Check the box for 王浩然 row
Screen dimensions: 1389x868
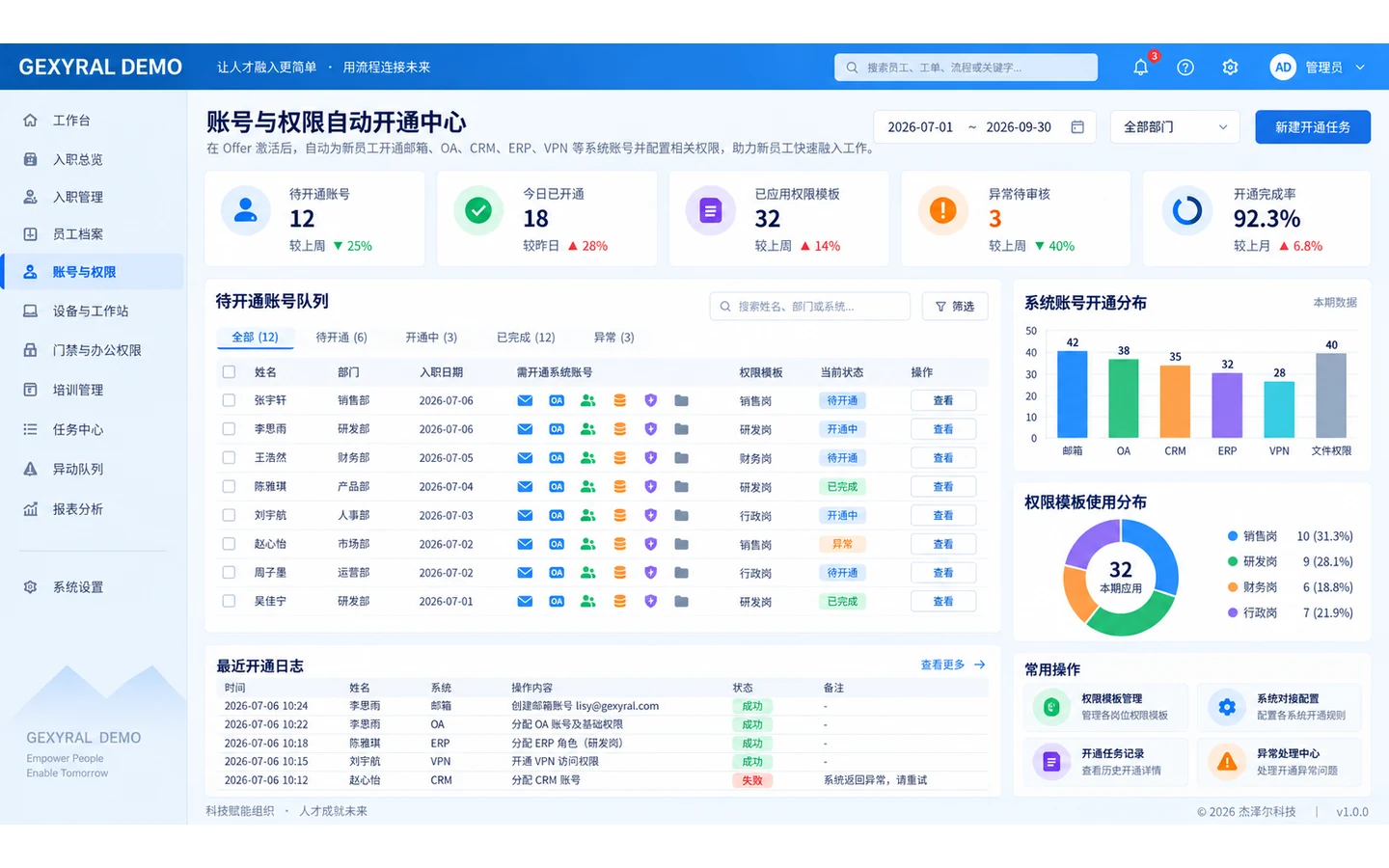[x=229, y=458]
